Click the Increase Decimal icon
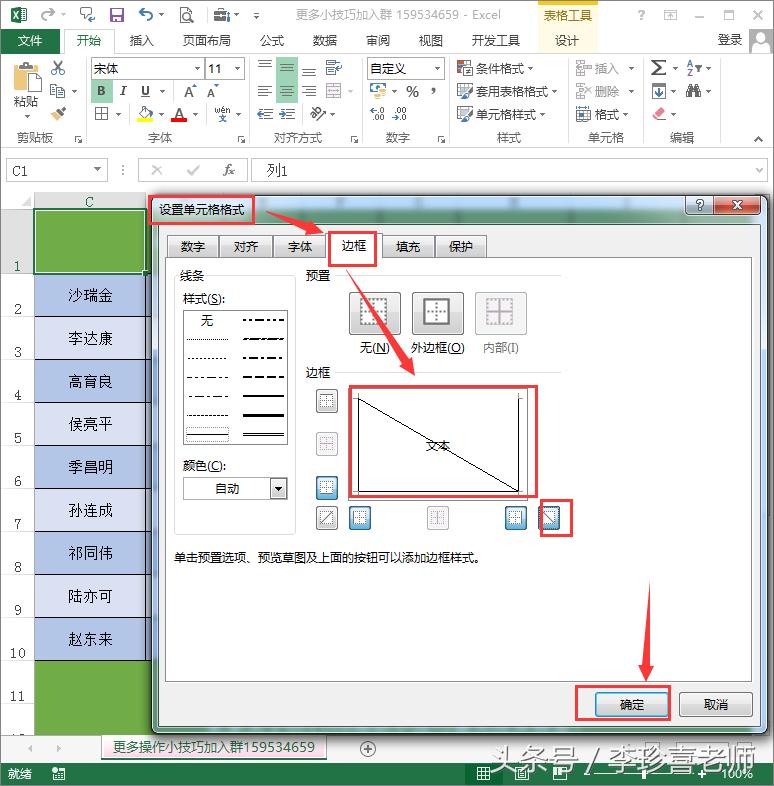The height and width of the screenshot is (786, 774). click(x=377, y=114)
